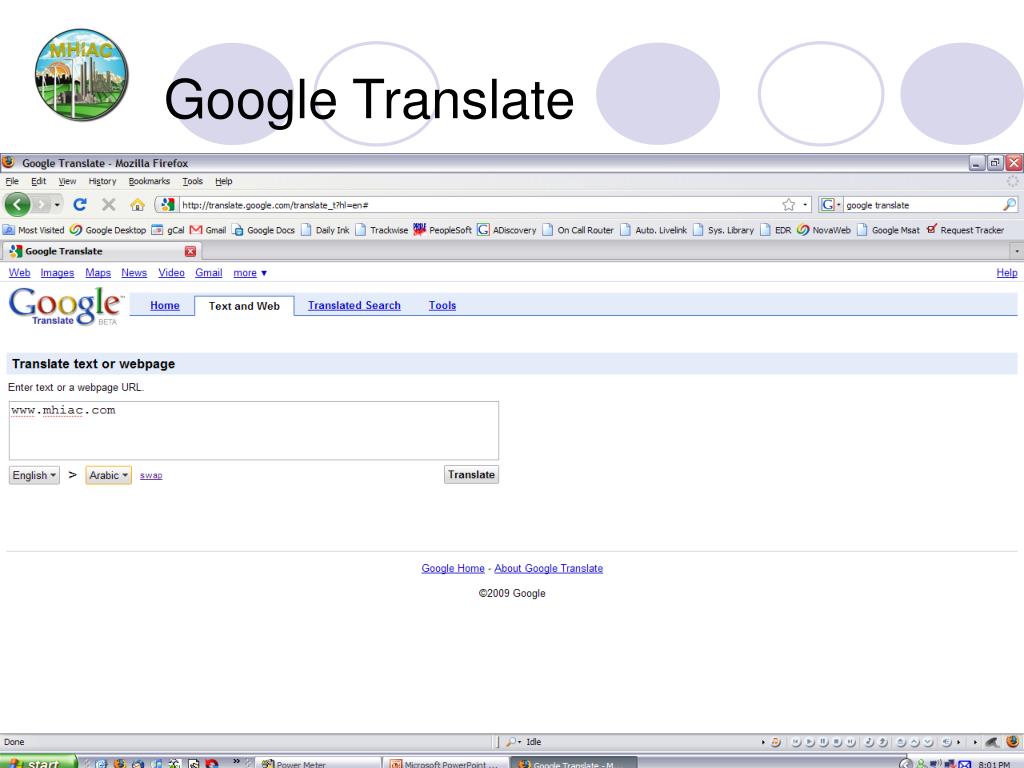Viewport: 1024px width, 768px height.
Task: Open the PeopleSoft bookmark
Action: pyautogui.click(x=443, y=230)
